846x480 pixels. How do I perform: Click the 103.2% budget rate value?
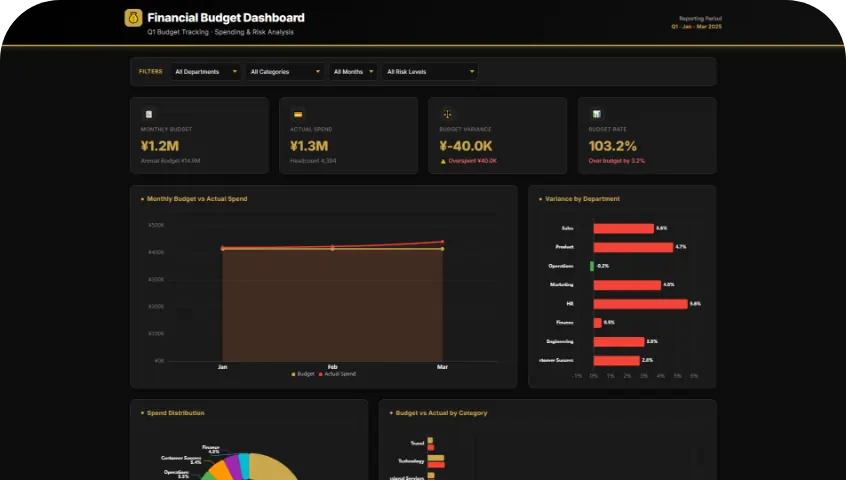point(612,146)
